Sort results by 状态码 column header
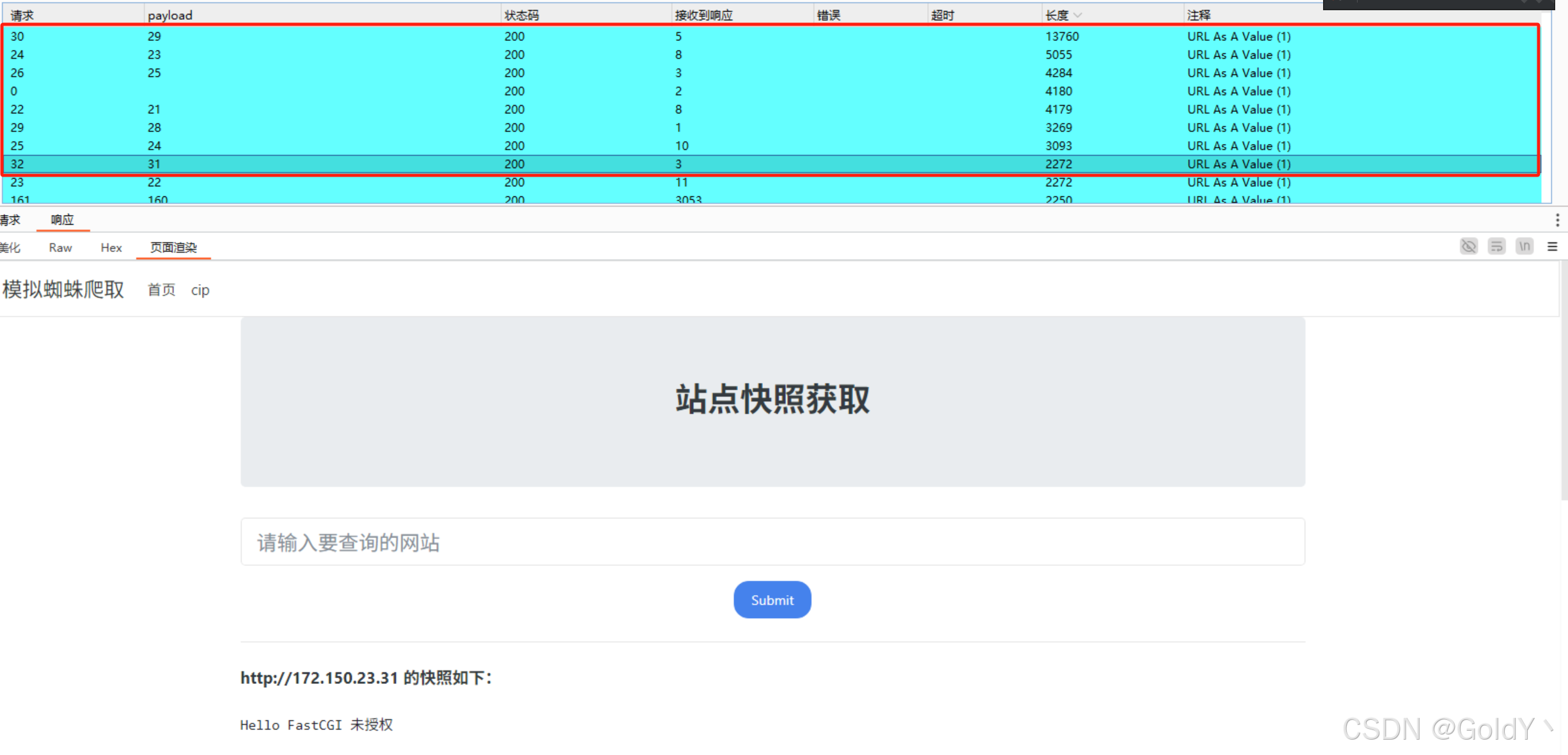This screenshot has height=755, width=1568. pos(521,15)
